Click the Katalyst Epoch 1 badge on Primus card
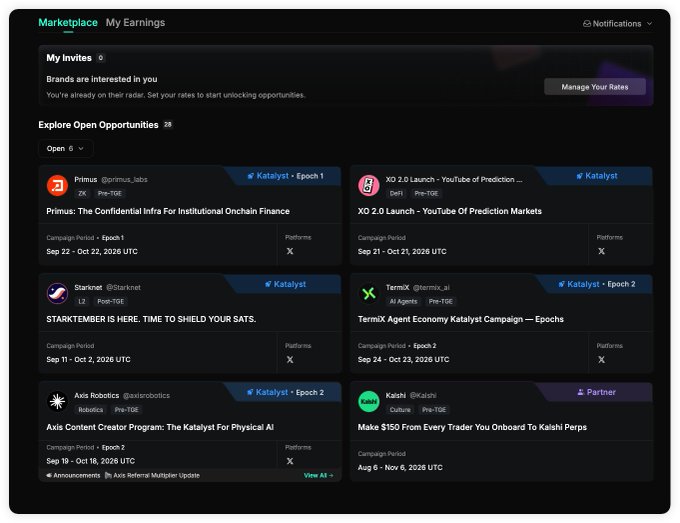Viewport: 680px width, 523px height. [285, 176]
